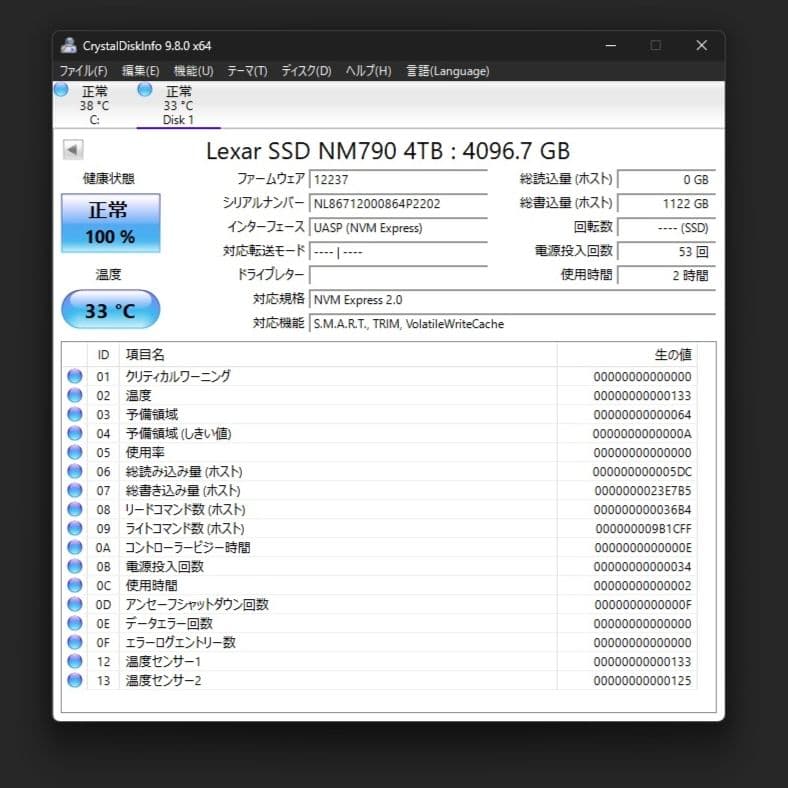This screenshot has width=788, height=788.
Task: Select the クリティカルワーニング row text
Action: [x=178, y=376]
